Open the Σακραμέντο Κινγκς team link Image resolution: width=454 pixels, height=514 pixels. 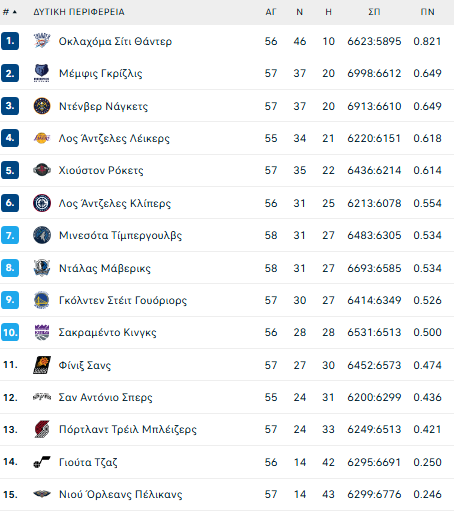point(107,332)
